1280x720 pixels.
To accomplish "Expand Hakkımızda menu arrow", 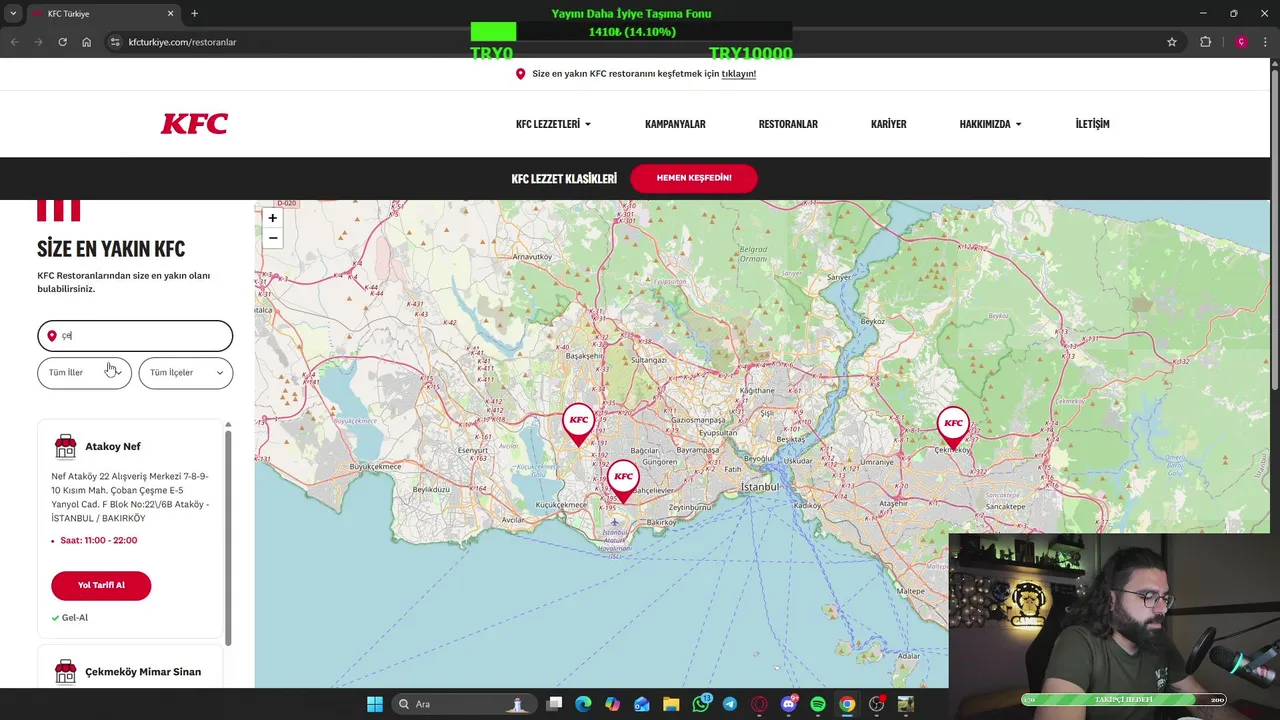I will click(x=1018, y=124).
